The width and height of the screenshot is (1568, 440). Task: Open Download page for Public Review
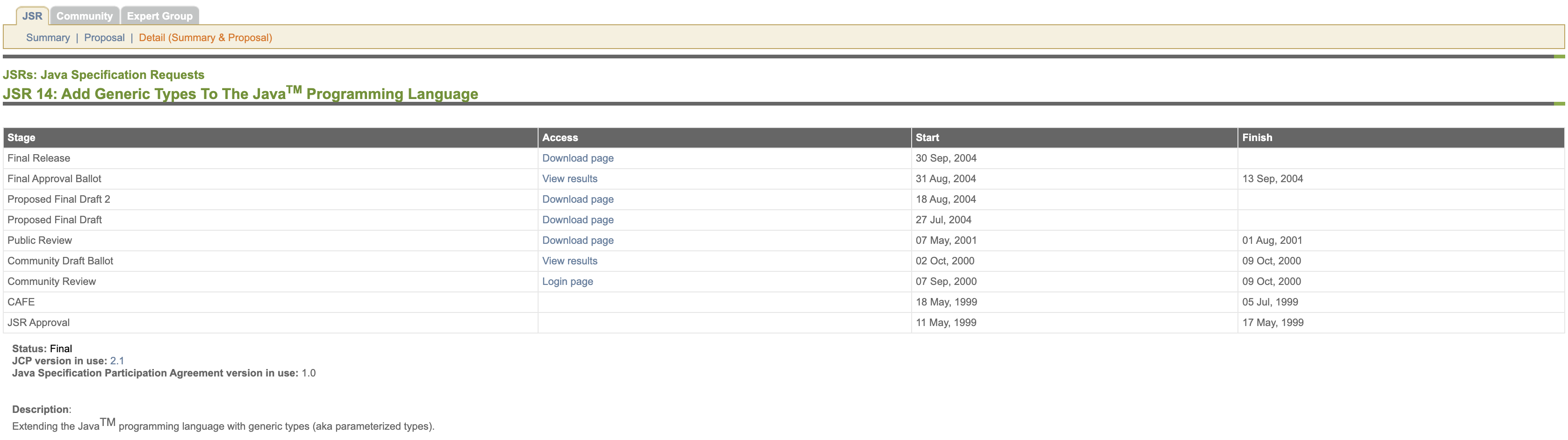[577, 241]
